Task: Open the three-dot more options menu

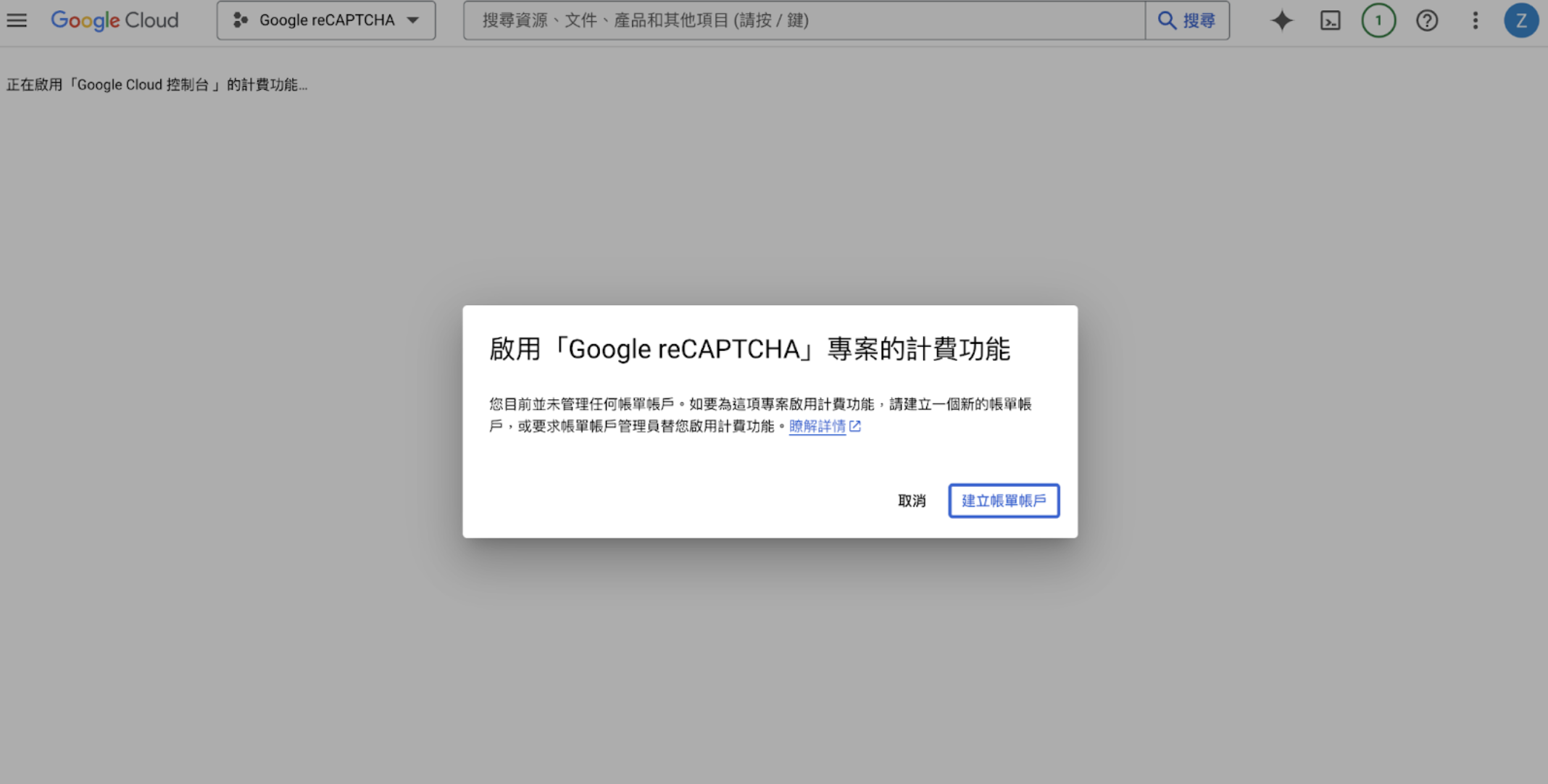Action: point(1475,20)
